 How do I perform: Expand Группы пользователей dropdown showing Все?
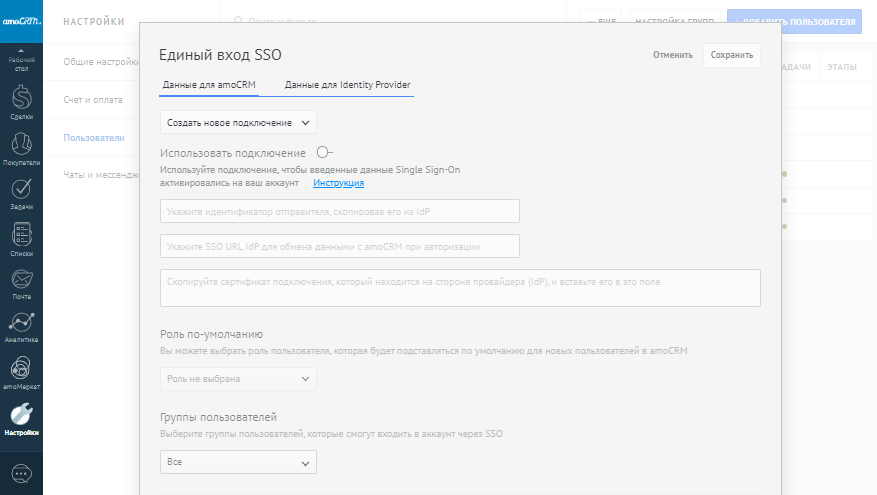click(x=238, y=462)
